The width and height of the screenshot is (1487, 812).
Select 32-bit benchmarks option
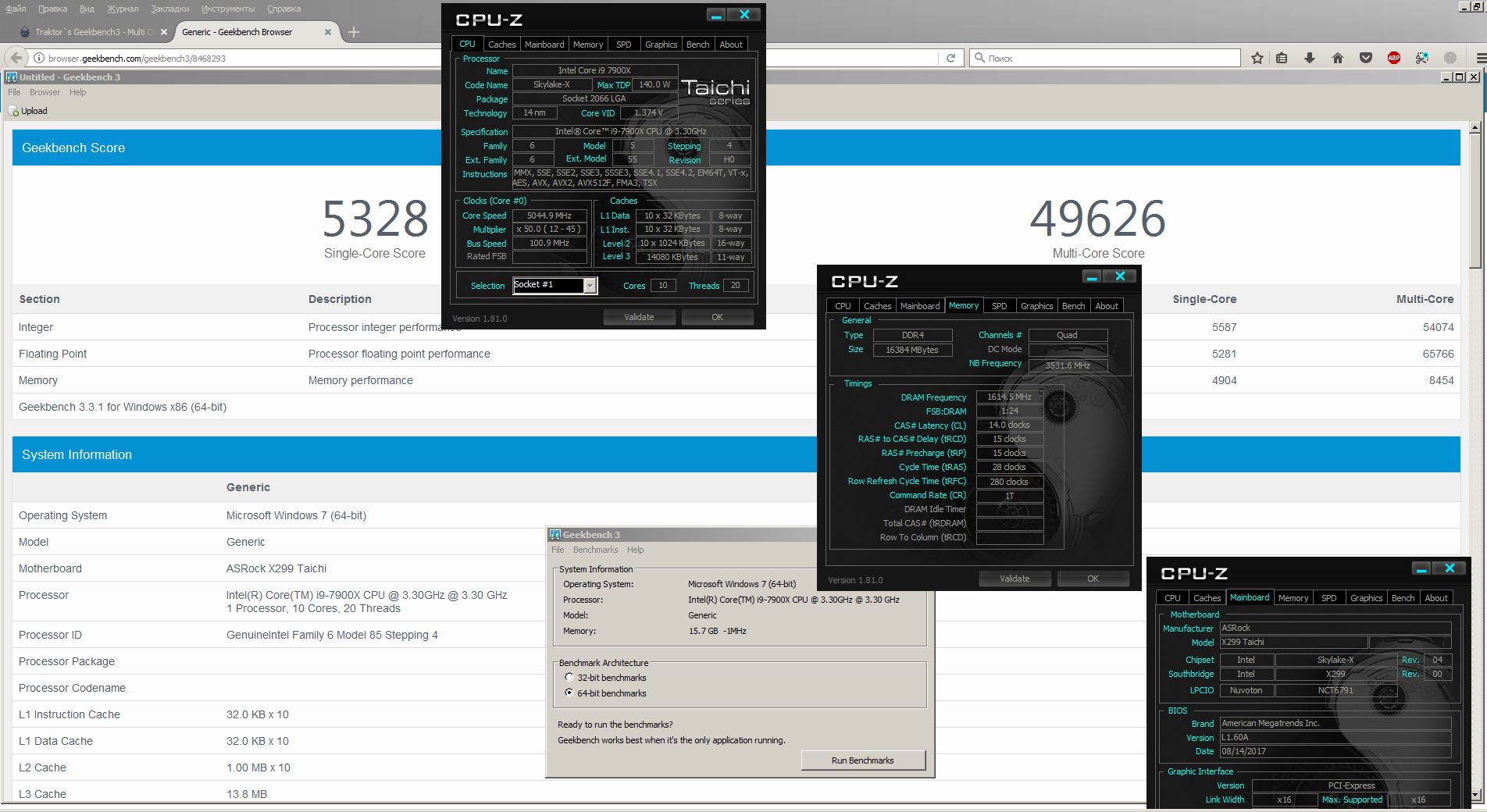[x=569, y=678]
